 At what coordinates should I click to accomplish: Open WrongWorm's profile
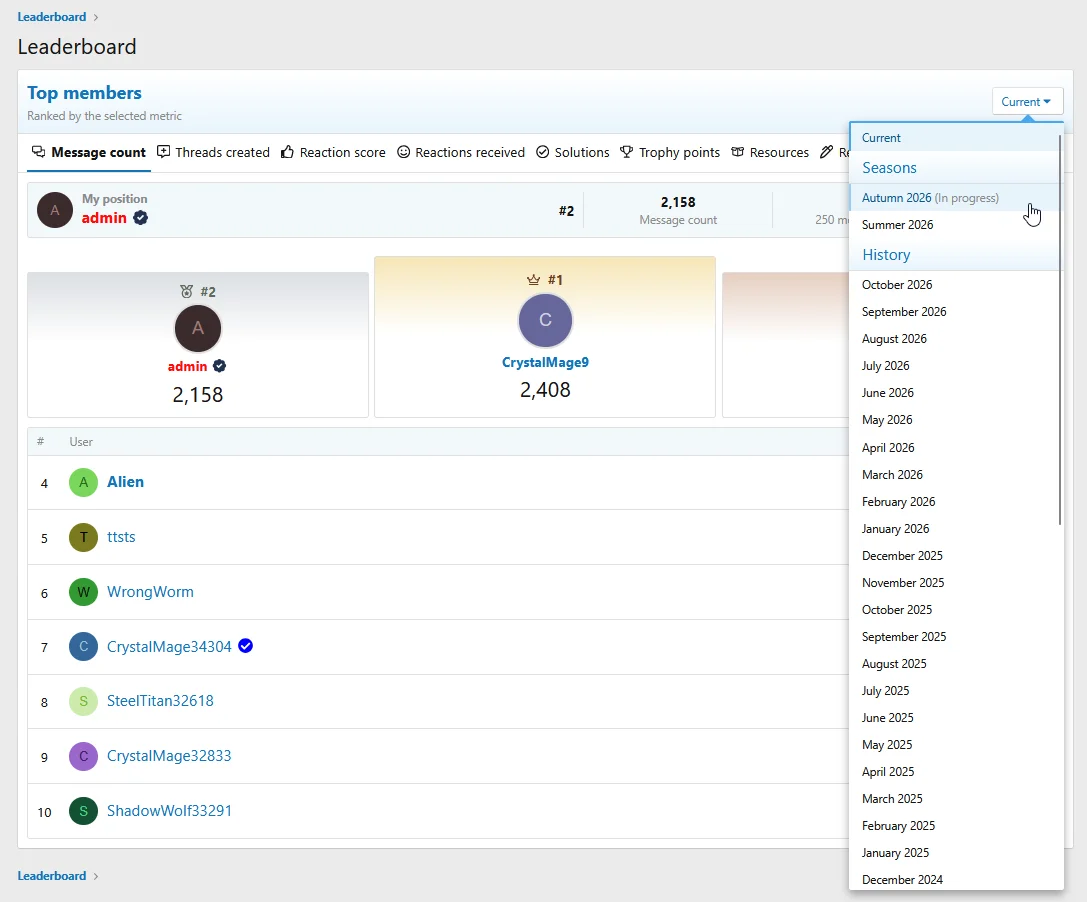click(150, 591)
